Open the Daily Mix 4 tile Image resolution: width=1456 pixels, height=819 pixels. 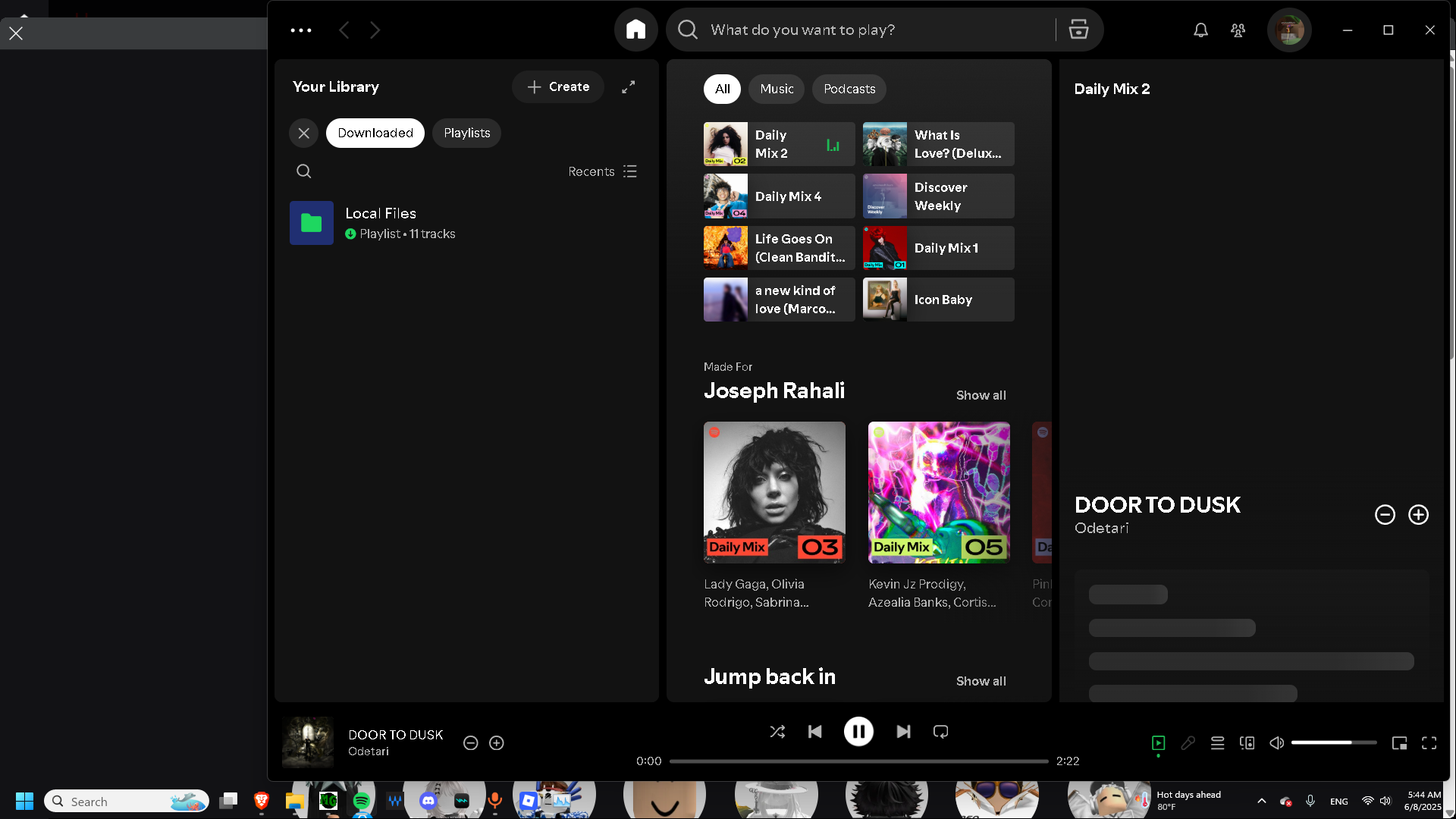point(779,196)
